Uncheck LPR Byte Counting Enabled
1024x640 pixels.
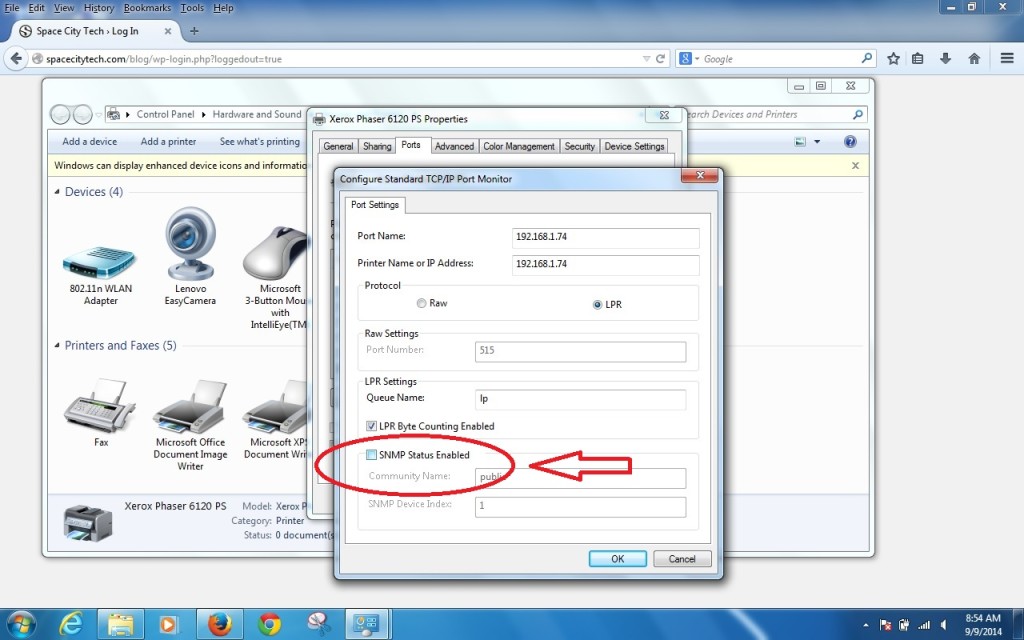pyautogui.click(x=371, y=426)
